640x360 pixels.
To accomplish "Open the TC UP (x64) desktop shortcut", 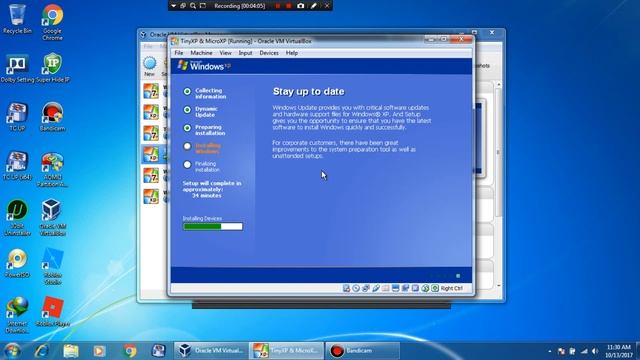I will pyautogui.click(x=17, y=166).
